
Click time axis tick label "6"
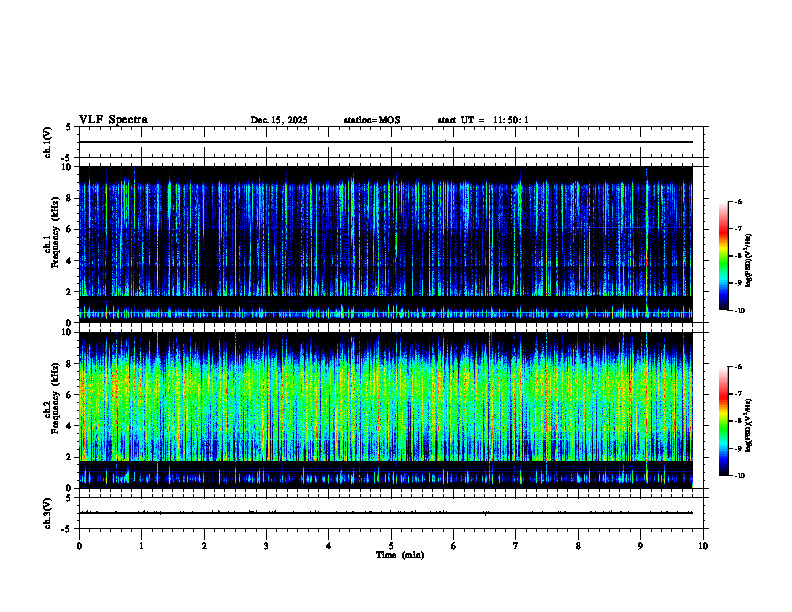[x=454, y=546]
